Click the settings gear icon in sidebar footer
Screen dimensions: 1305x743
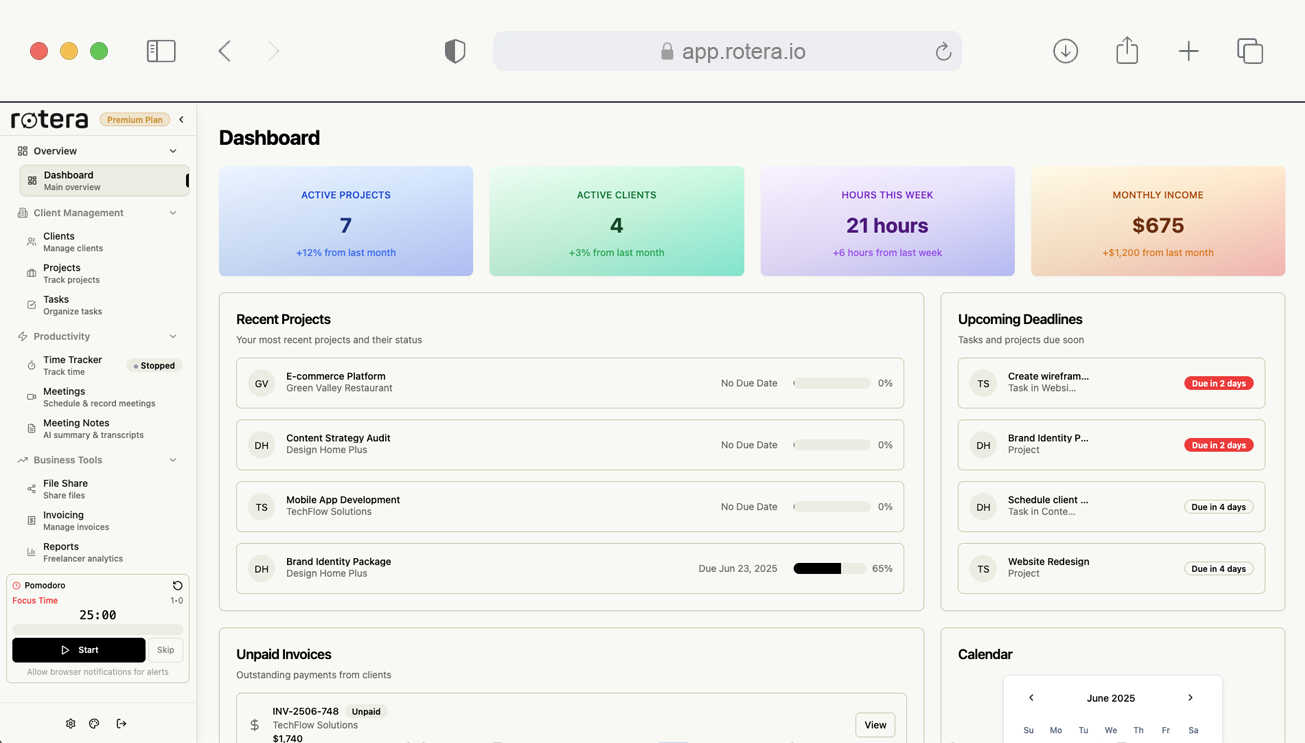pos(70,723)
